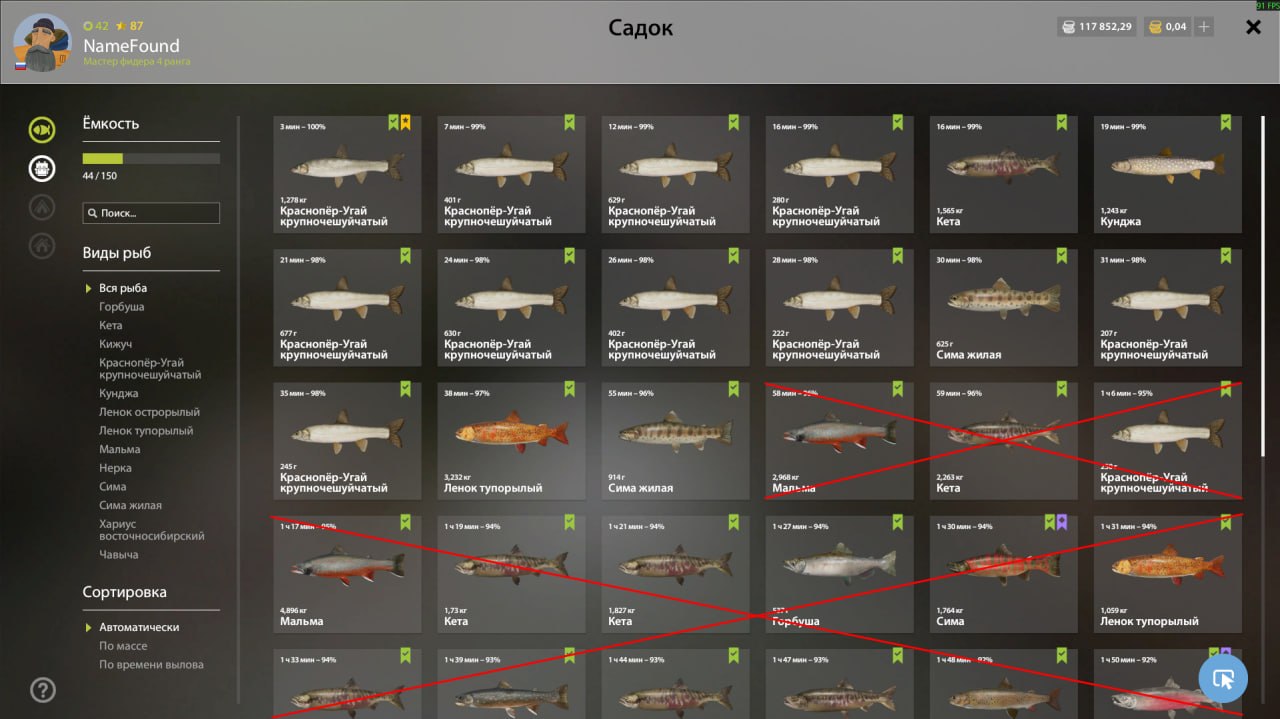Toggle the yellow star flag on first Краснопёр-Угай
This screenshot has height=719, width=1280.
[405, 122]
